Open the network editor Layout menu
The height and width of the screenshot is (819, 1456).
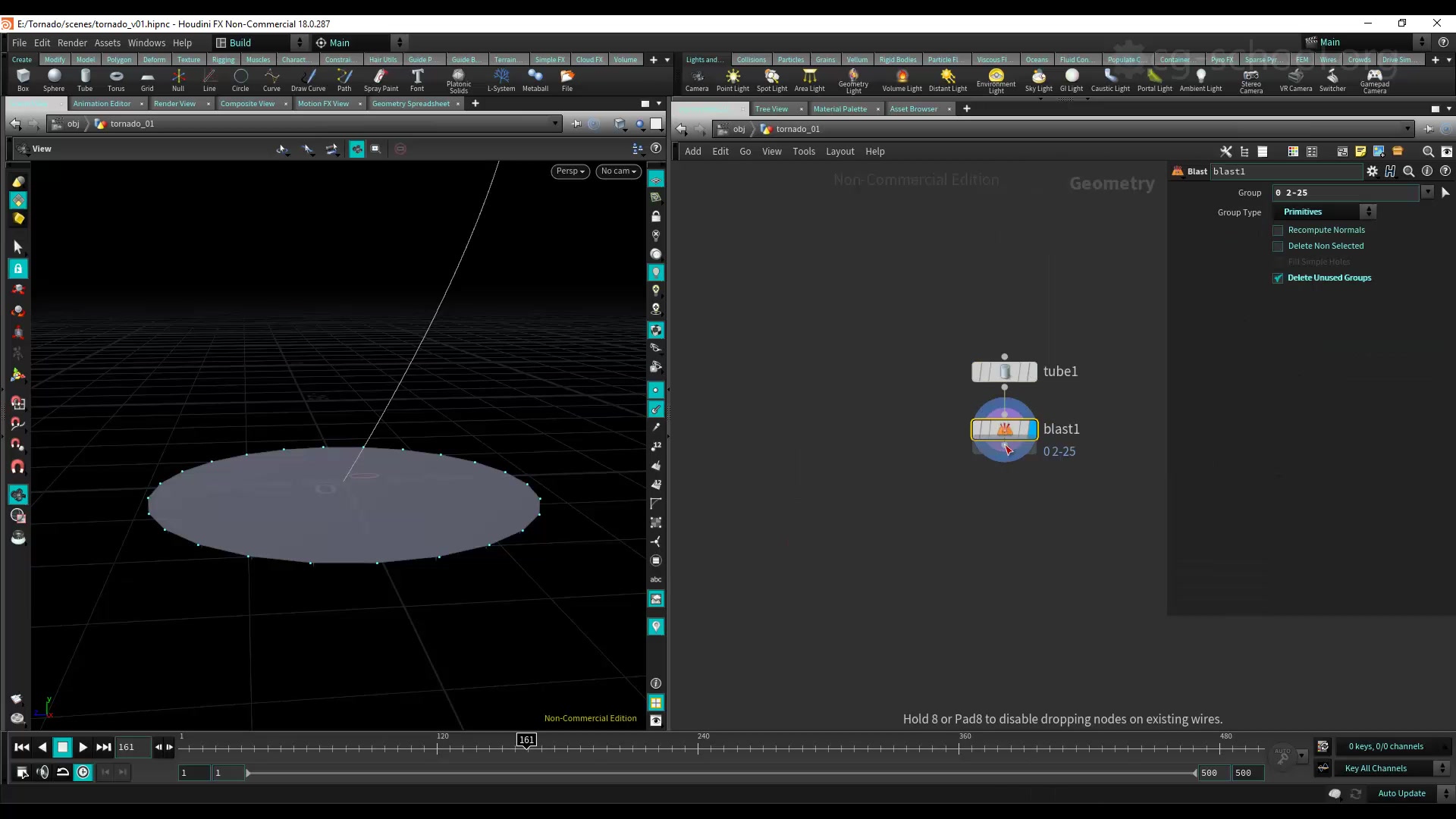(839, 151)
